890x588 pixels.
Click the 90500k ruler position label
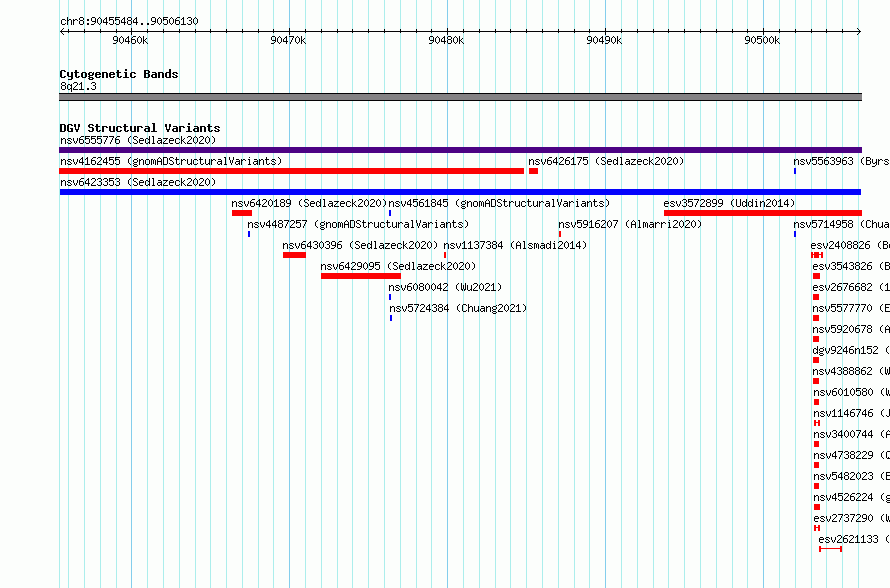(762, 40)
